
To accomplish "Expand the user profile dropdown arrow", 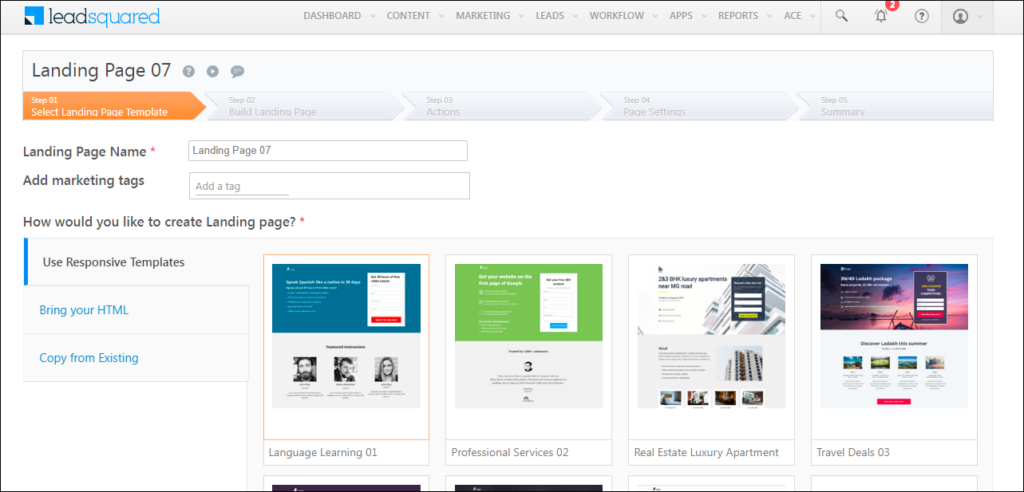I will click(980, 17).
